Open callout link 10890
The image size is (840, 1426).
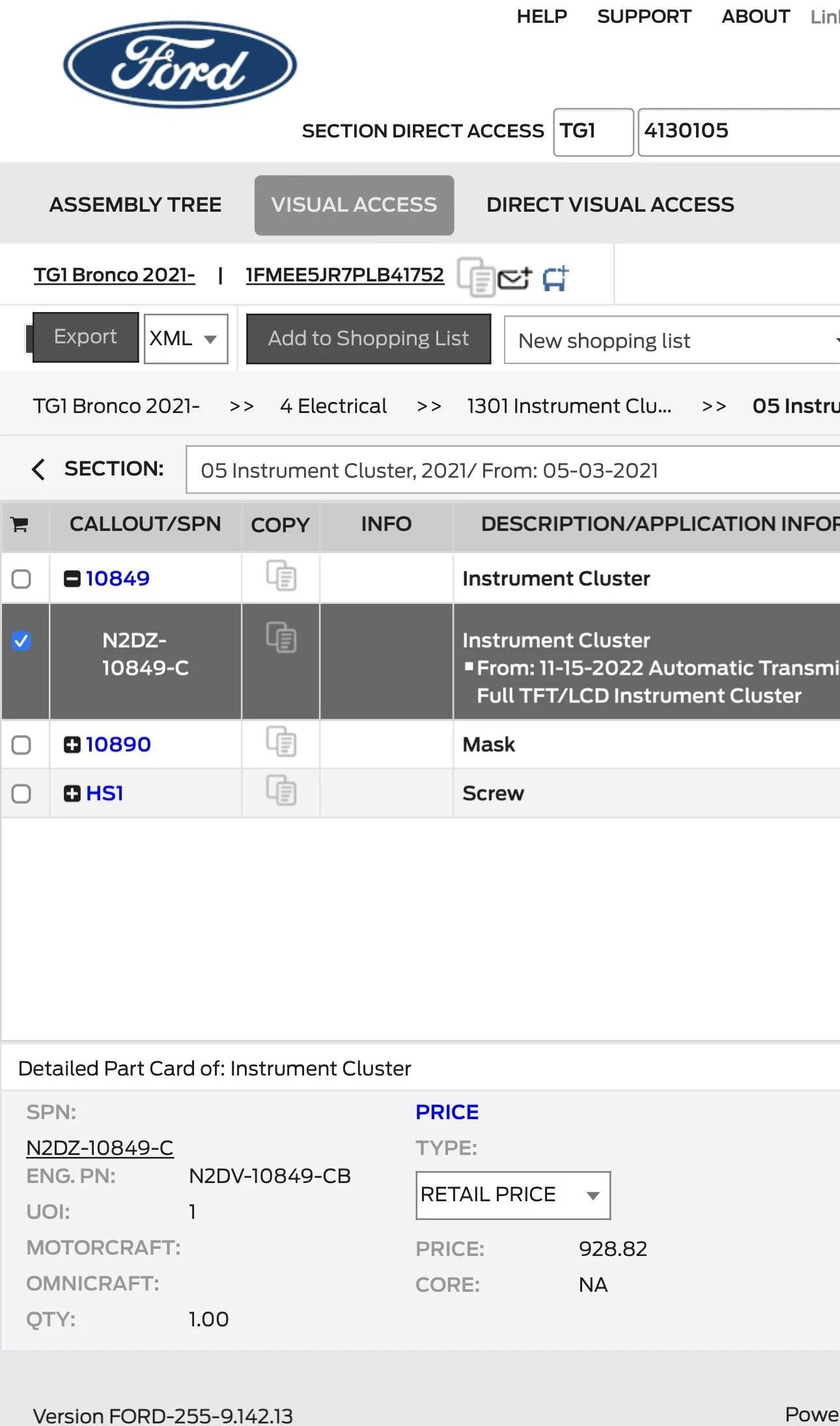tap(119, 745)
